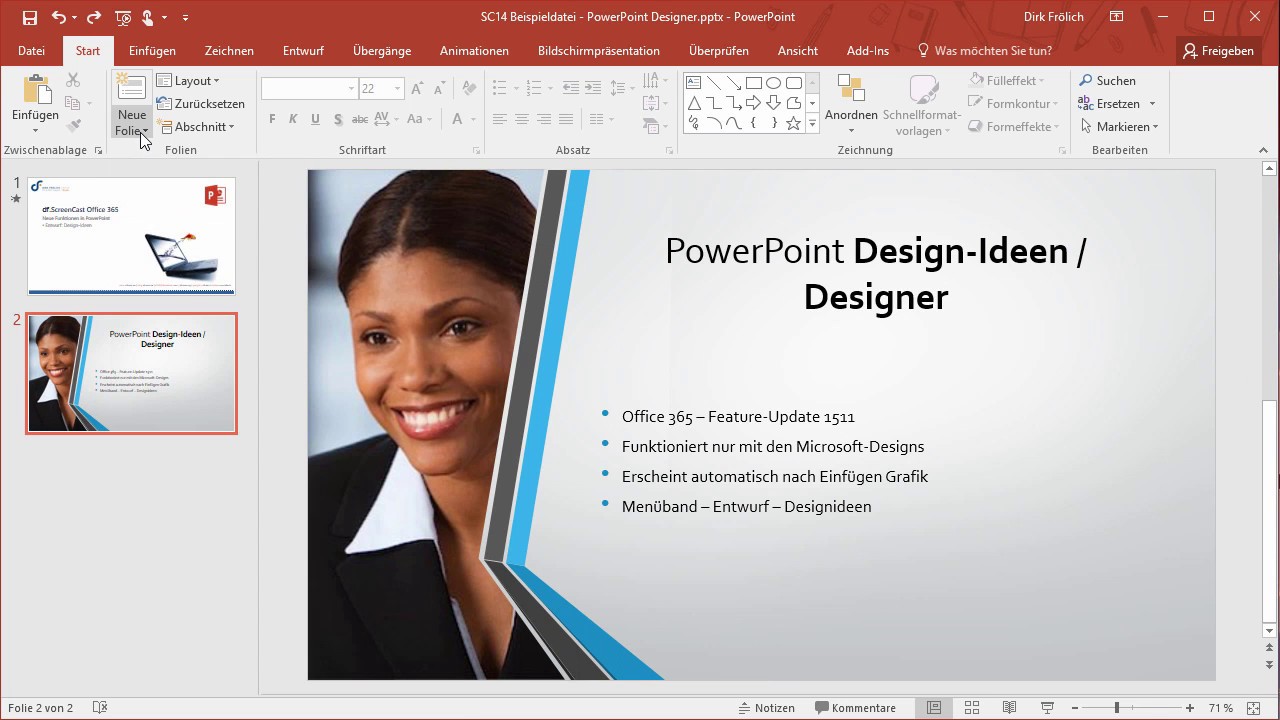1280x720 pixels.
Task: Insert a new slide via Neue Folie icon
Action: 131,88
